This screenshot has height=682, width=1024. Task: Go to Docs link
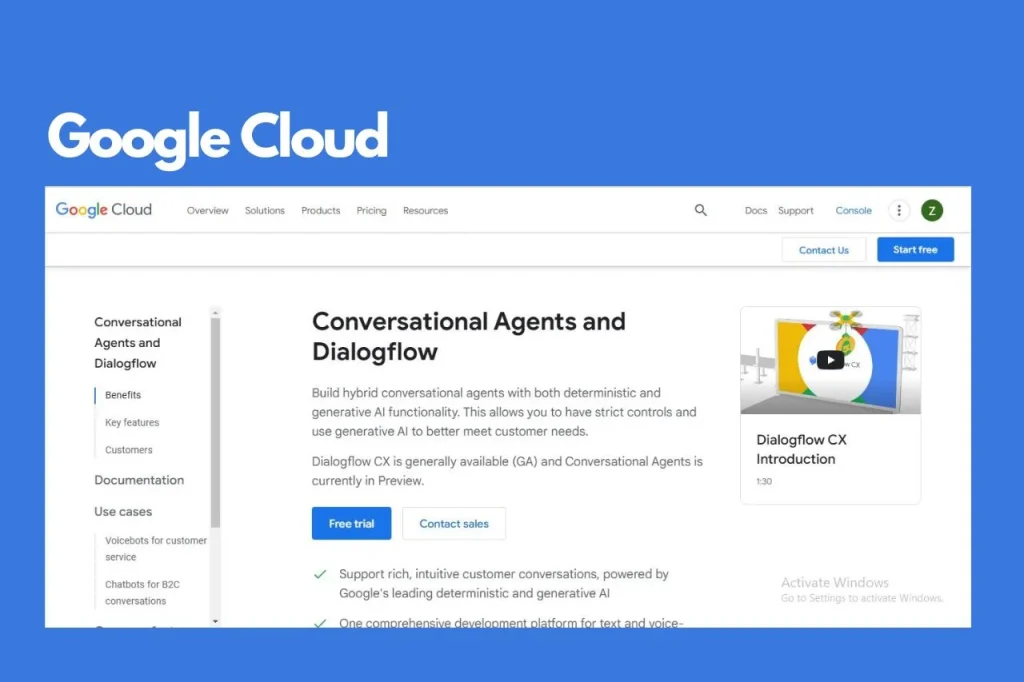pyautogui.click(x=756, y=210)
